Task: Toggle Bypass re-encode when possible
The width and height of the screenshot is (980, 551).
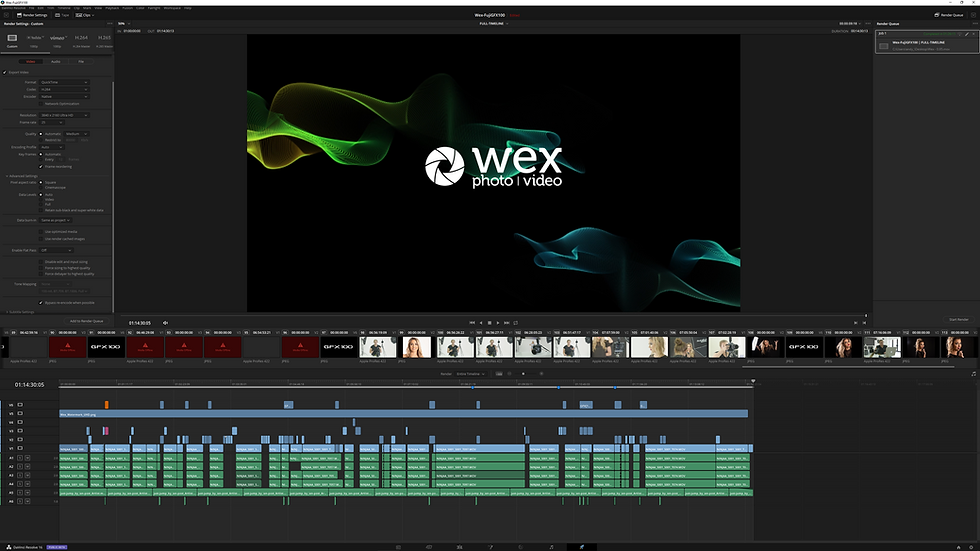Action: click(41, 303)
